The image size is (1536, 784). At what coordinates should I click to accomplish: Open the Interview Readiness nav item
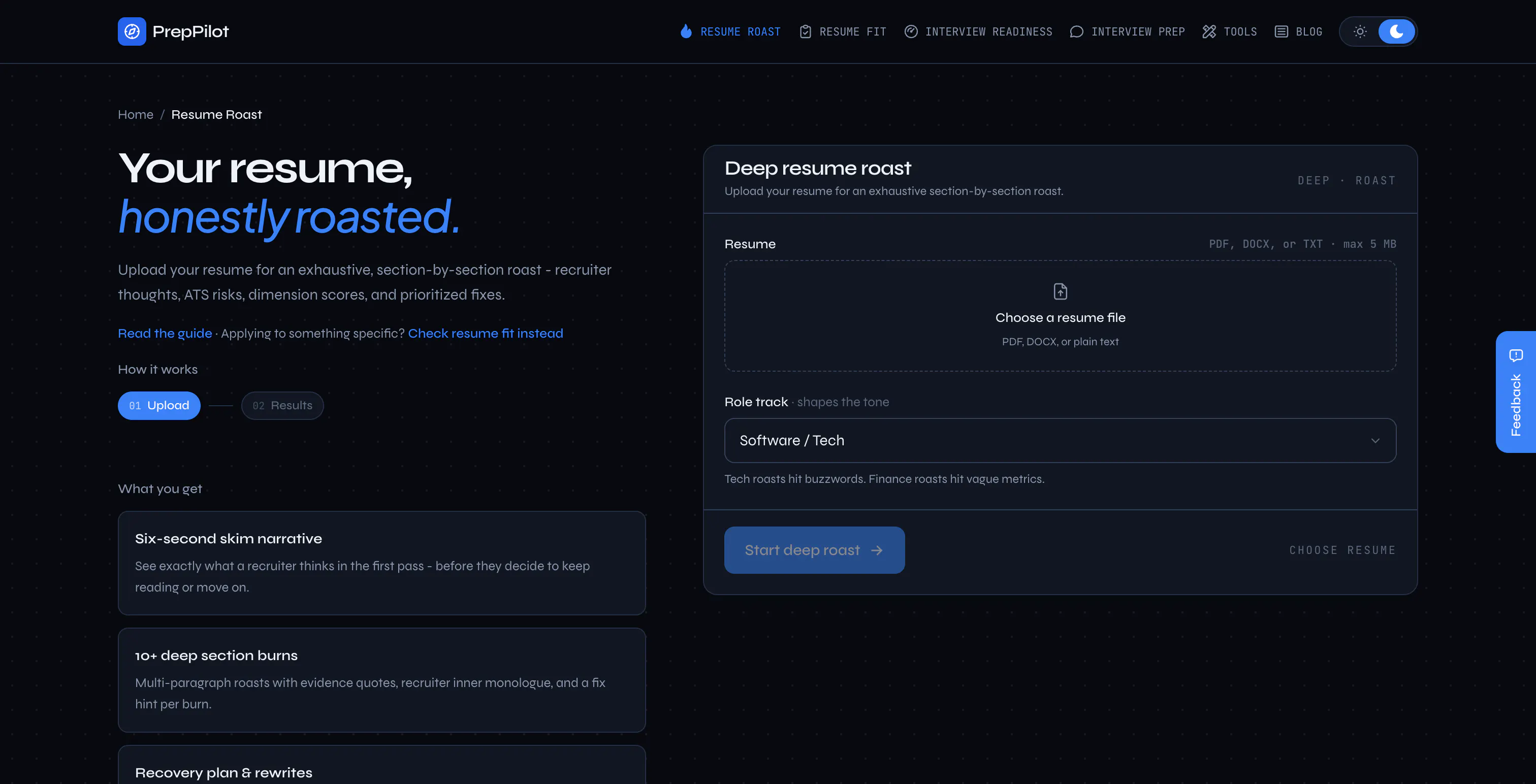coord(978,31)
